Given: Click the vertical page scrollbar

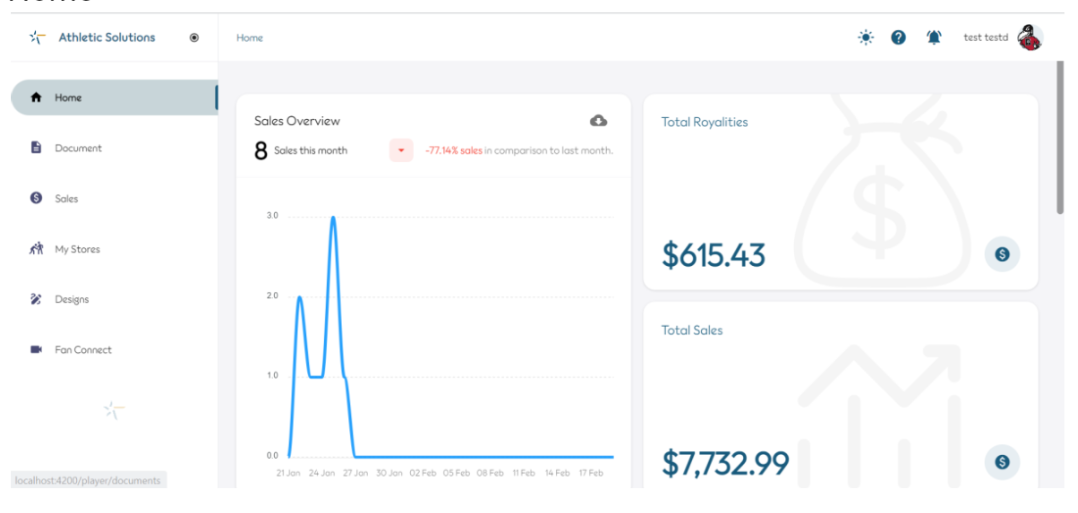Looking at the screenshot, I should point(1059,138).
